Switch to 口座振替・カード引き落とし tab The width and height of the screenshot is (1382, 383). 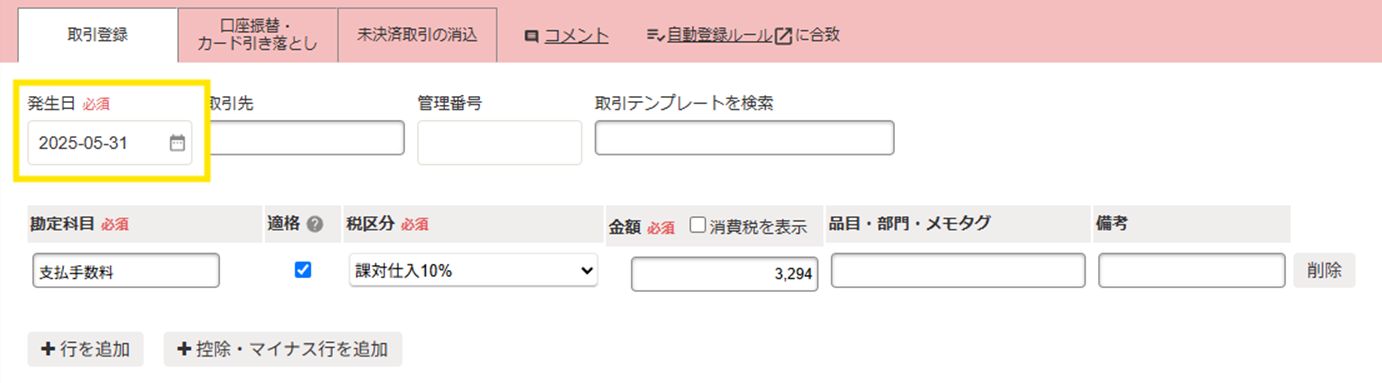(x=258, y=35)
